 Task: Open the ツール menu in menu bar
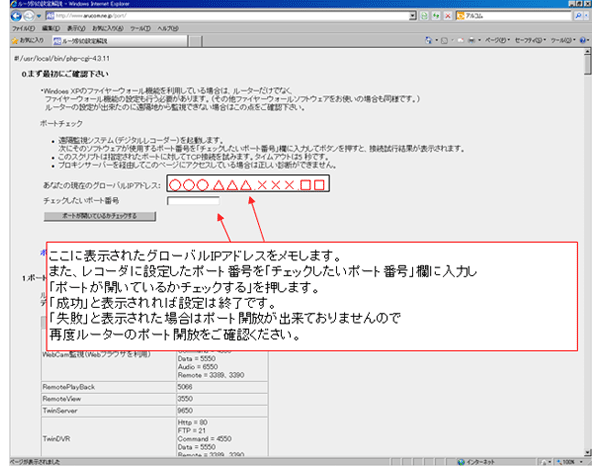point(140,29)
